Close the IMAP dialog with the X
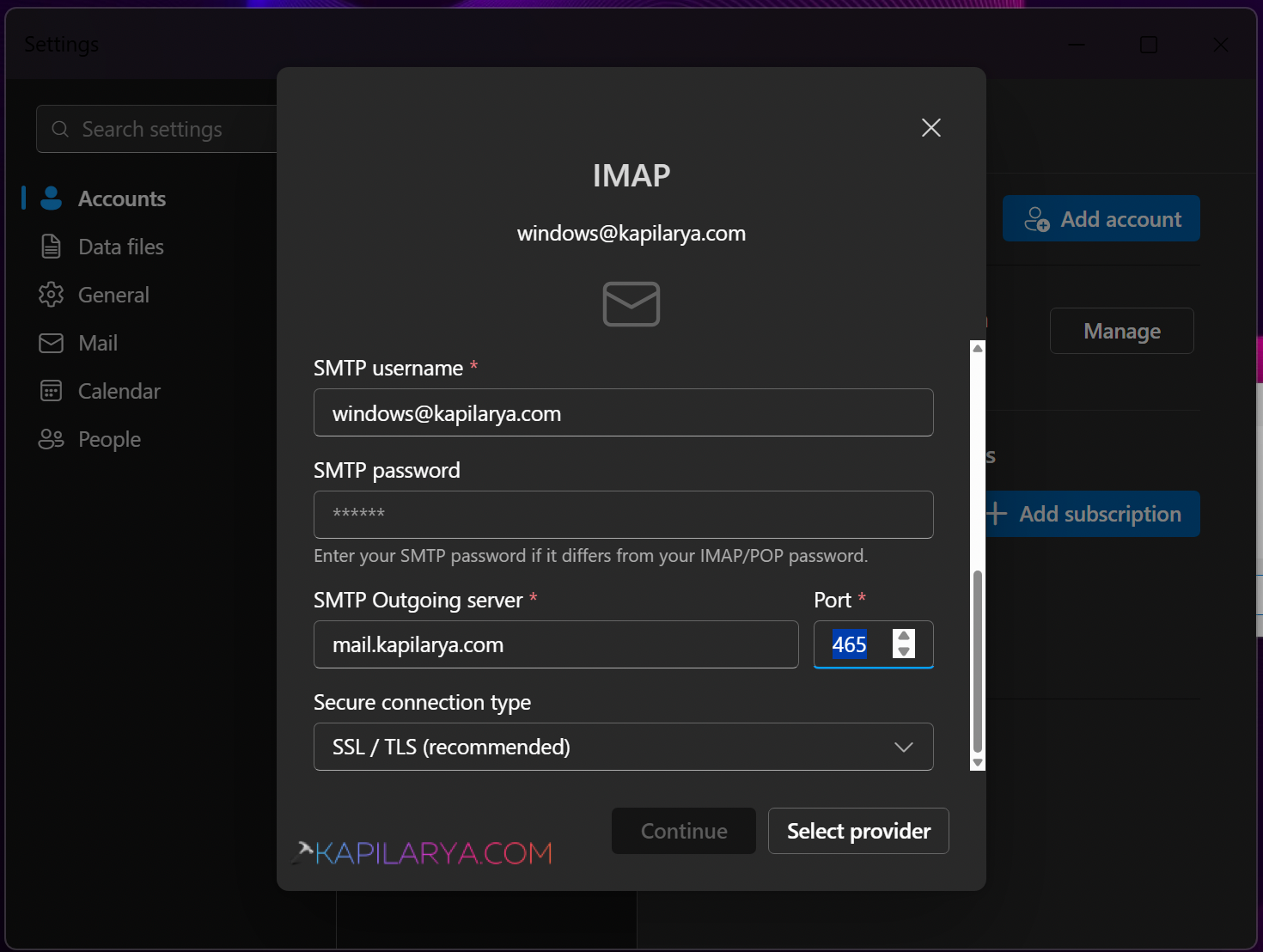The width and height of the screenshot is (1263, 952). coord(931,128)
